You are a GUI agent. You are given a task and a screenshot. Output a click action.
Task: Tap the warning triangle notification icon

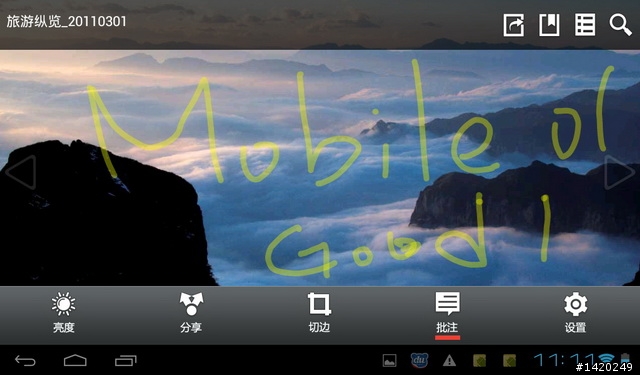(x=449, y=360)
